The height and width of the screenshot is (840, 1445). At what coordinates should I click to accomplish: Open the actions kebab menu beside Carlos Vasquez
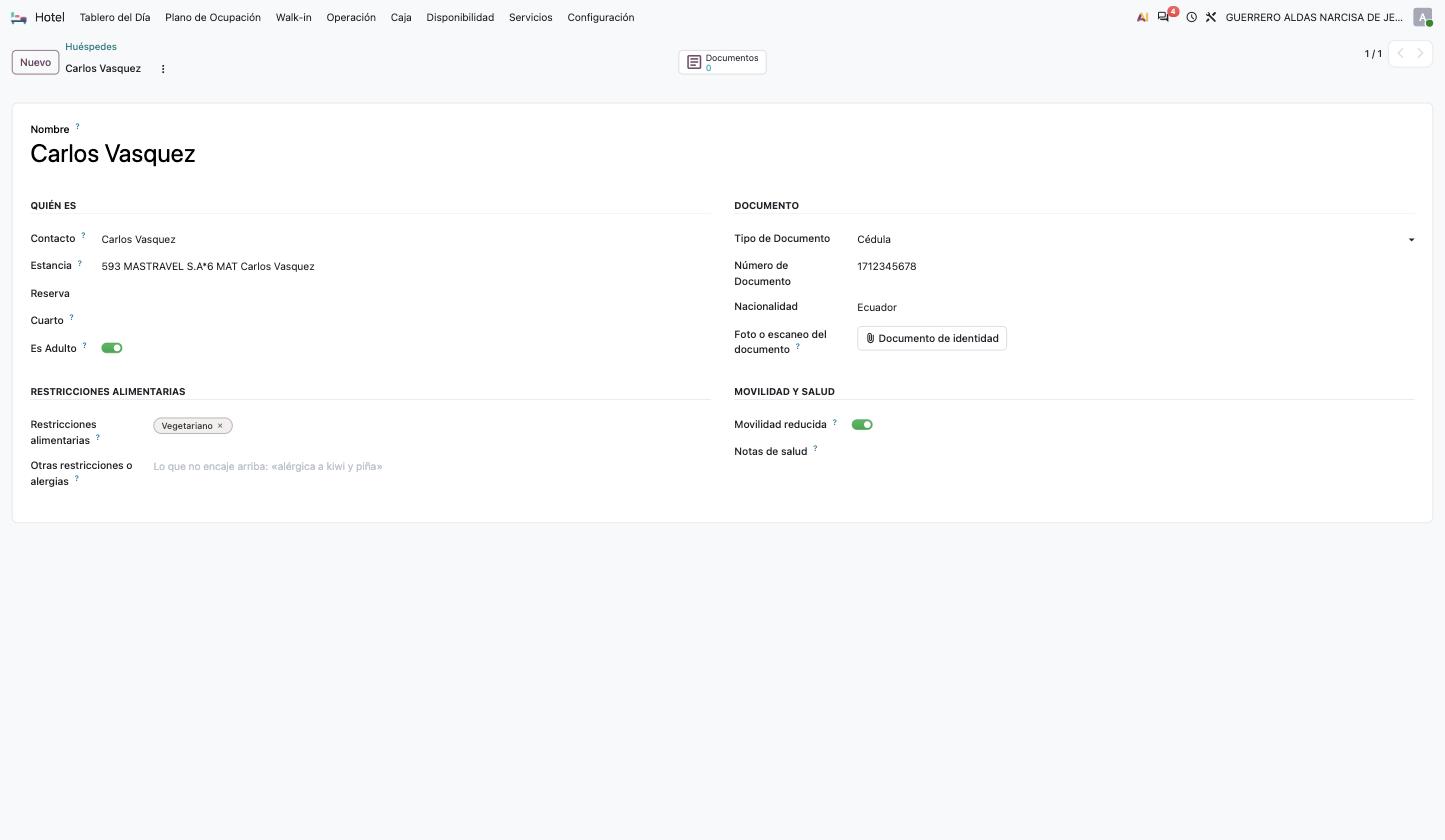pyautogui.click(x=163, y=69)
